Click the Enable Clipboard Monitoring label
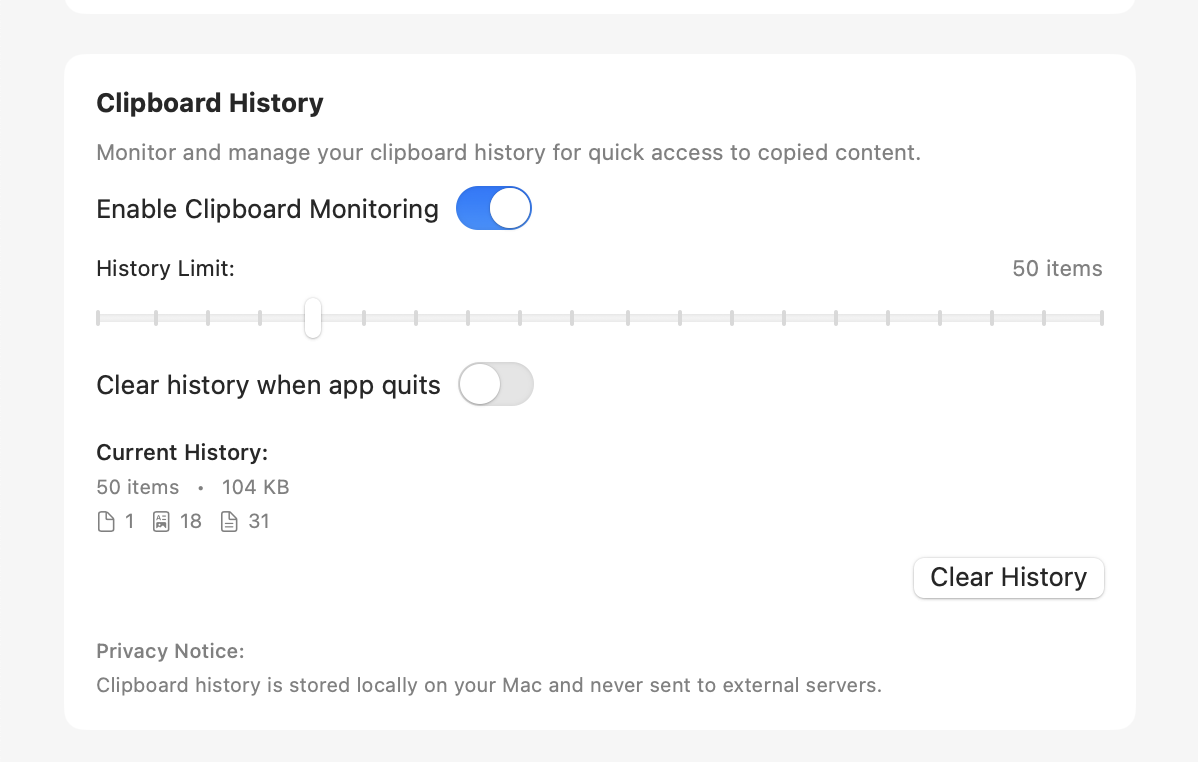1198x762 pixels. click(x=267, y=209)
